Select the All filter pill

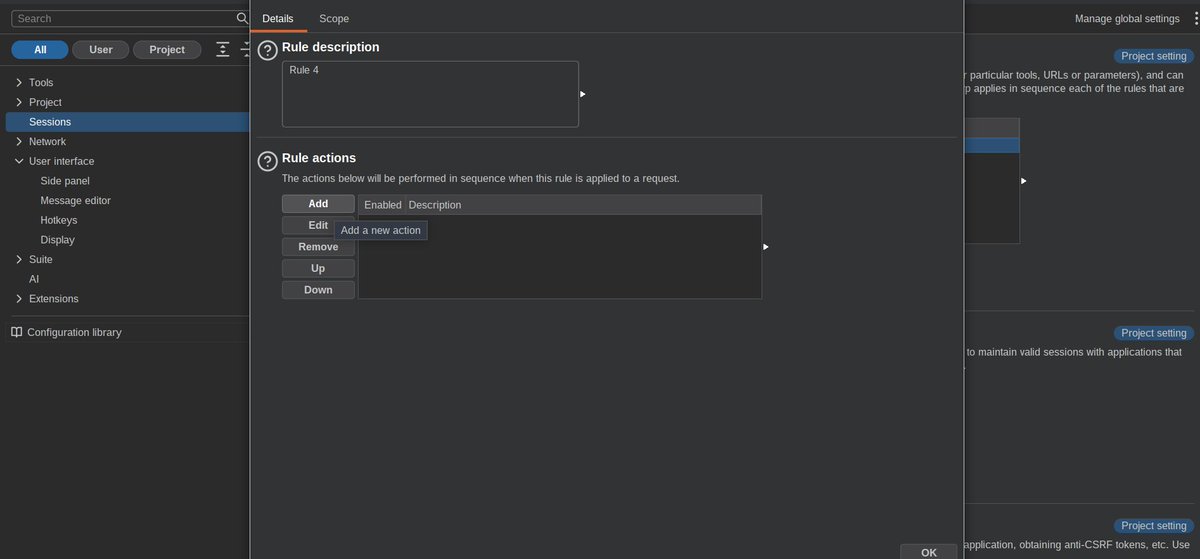pos(40,49)
